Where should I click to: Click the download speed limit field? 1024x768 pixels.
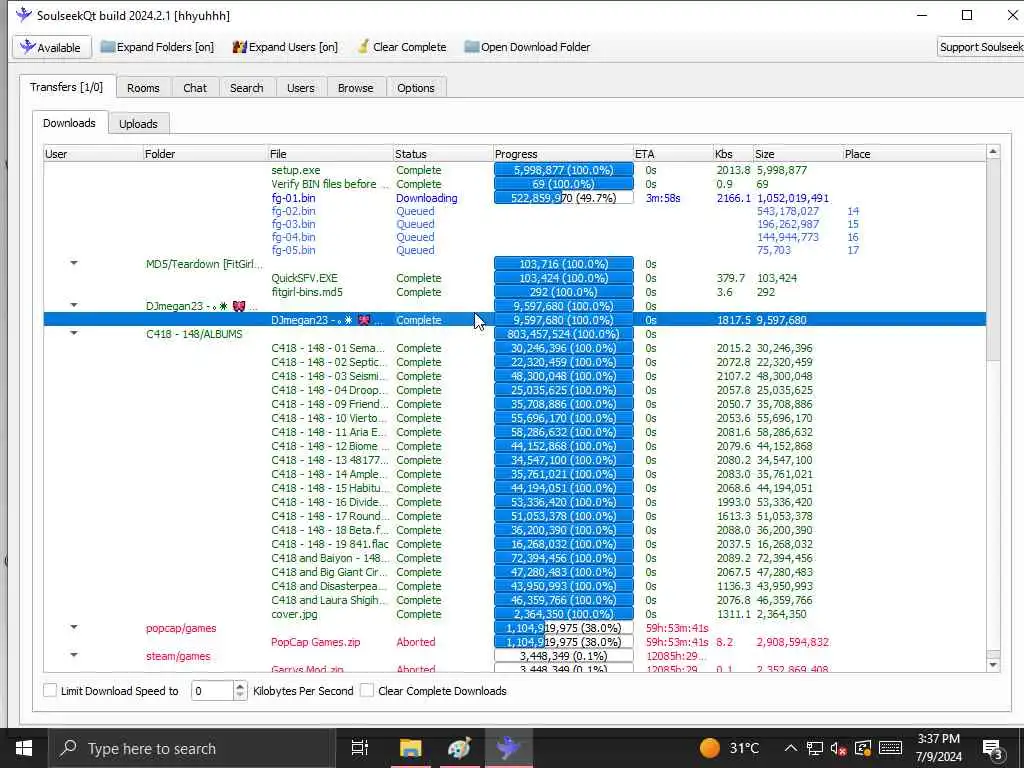click(212, 690)
